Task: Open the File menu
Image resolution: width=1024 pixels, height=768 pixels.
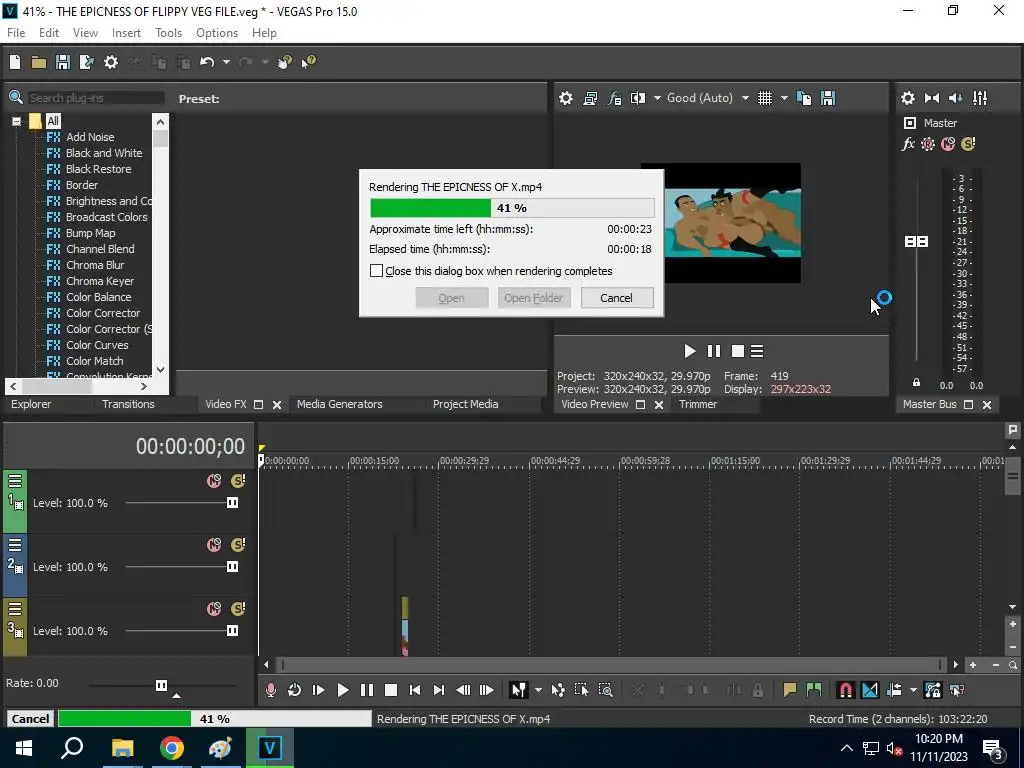Action: pyautogui.click(x=16, y=33)
